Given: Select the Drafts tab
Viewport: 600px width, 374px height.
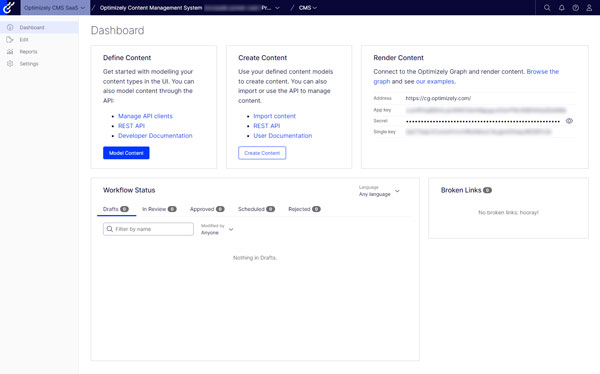Looking at the screenshot, I should click(116, 209).
